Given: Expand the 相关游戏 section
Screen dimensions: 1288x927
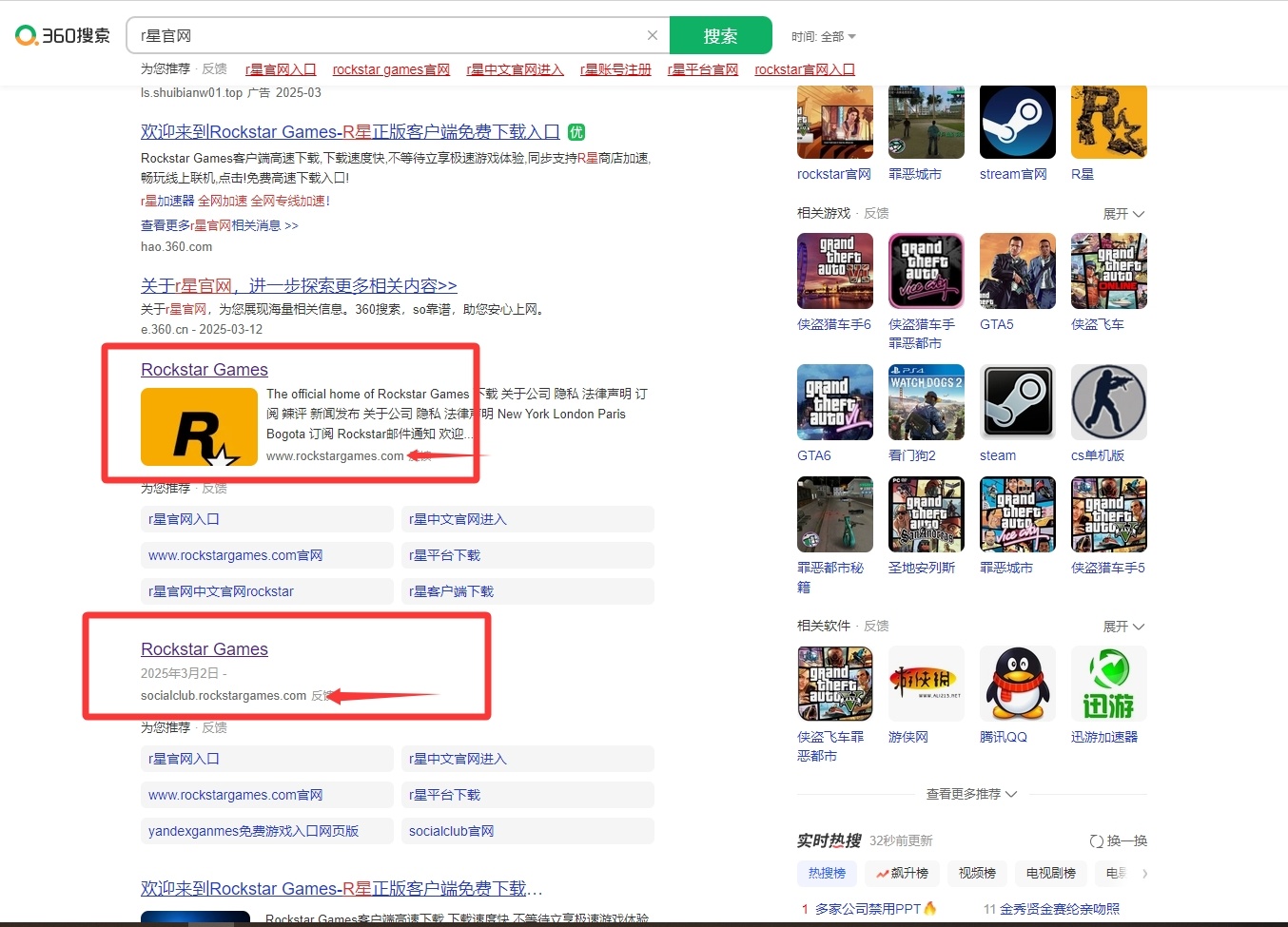Looking at the screenshot, I should coord(1123,214).
